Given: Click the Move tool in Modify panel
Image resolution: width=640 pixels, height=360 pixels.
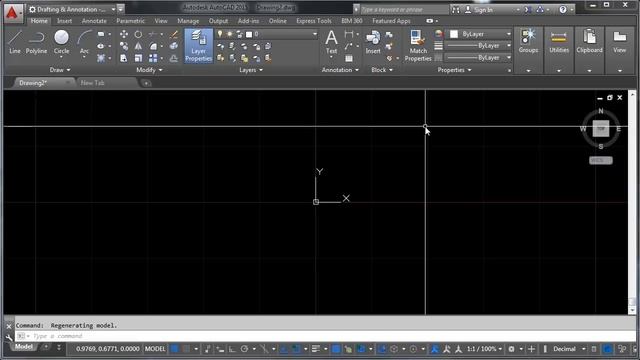Looking at the screenshot, I should pos(124,34).
